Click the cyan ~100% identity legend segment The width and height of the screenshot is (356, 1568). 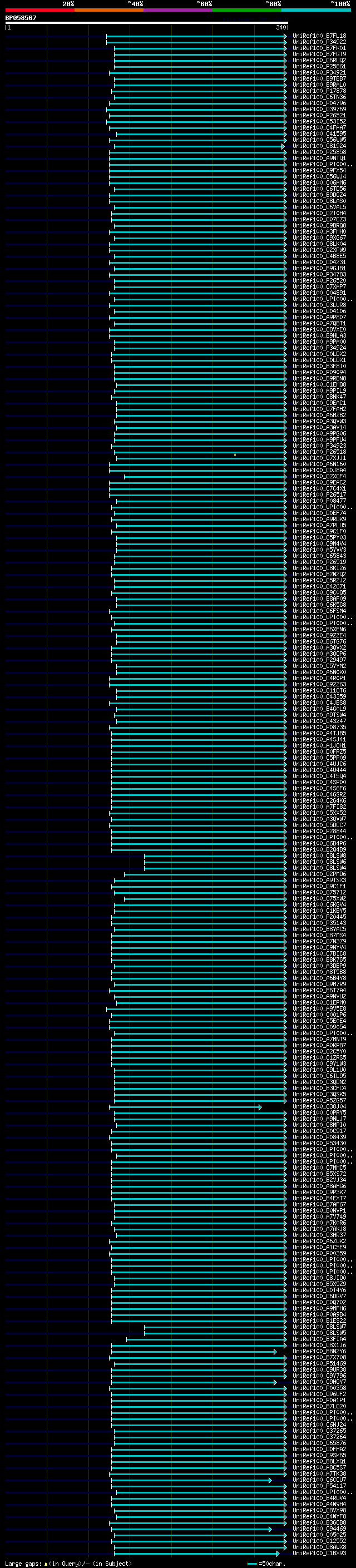tap(316, 10)
